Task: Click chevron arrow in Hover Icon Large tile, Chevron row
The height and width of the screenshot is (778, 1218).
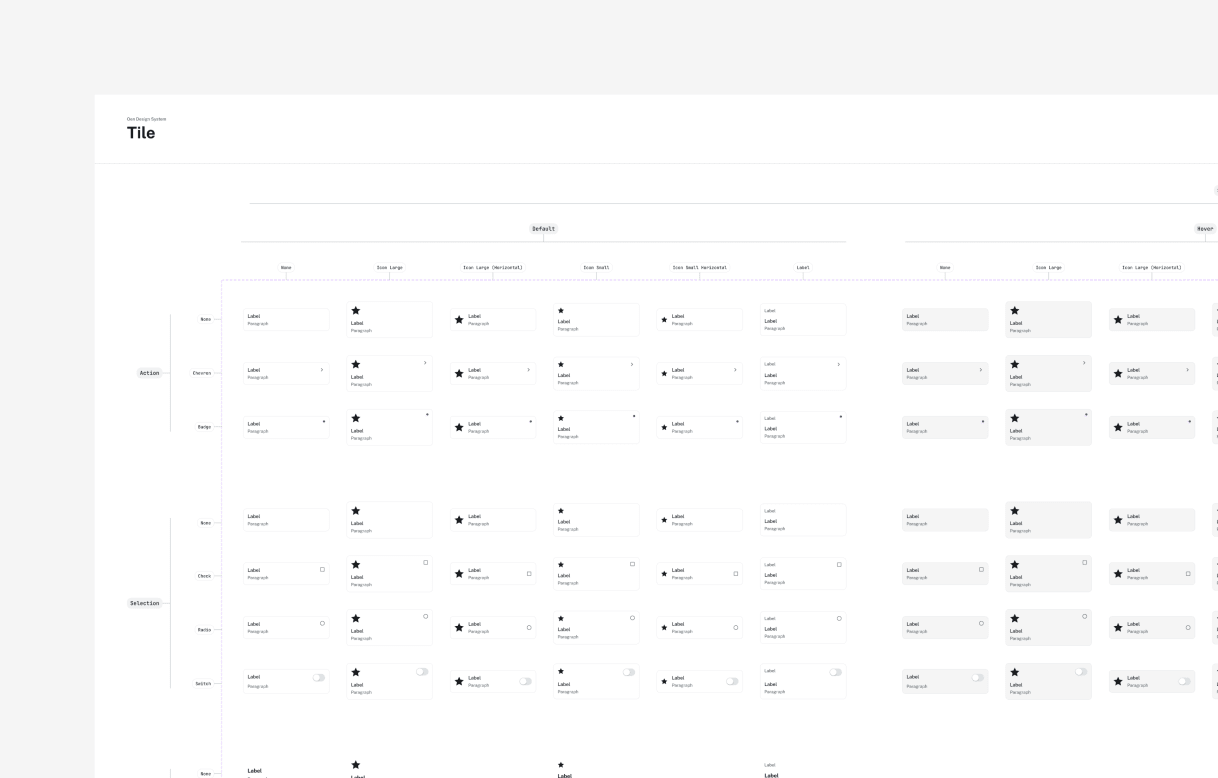Action: point(1084,363)
